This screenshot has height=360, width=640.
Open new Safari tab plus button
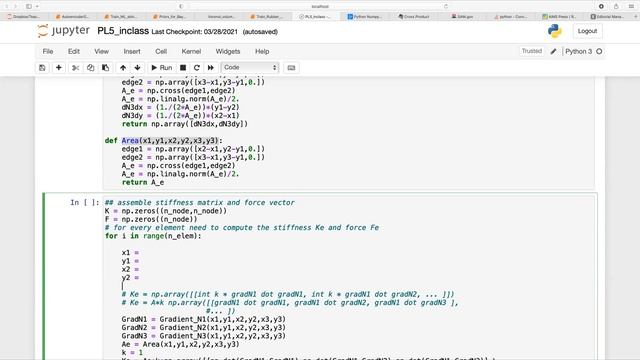[636, 17]
